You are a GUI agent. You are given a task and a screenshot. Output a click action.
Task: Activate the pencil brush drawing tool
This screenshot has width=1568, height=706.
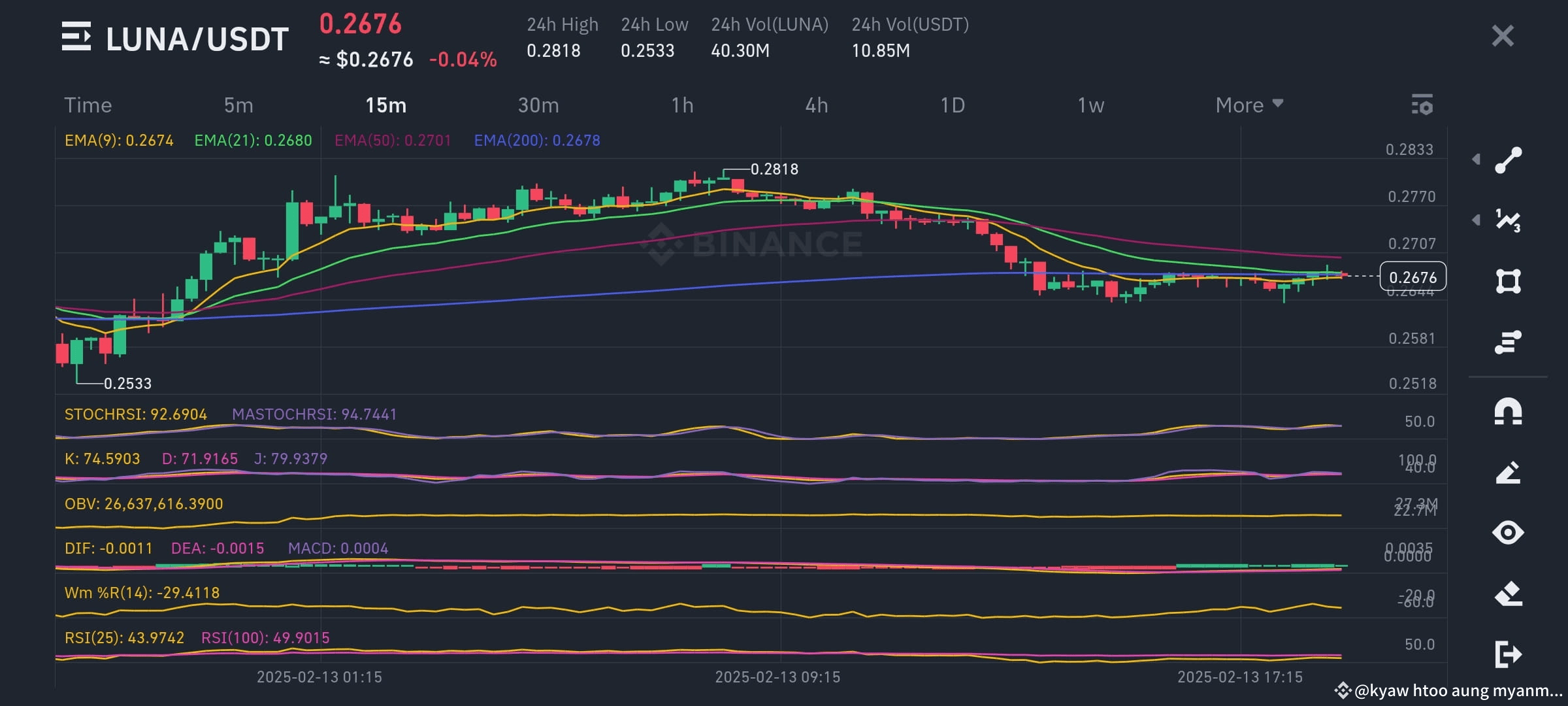click(1509, 472)
